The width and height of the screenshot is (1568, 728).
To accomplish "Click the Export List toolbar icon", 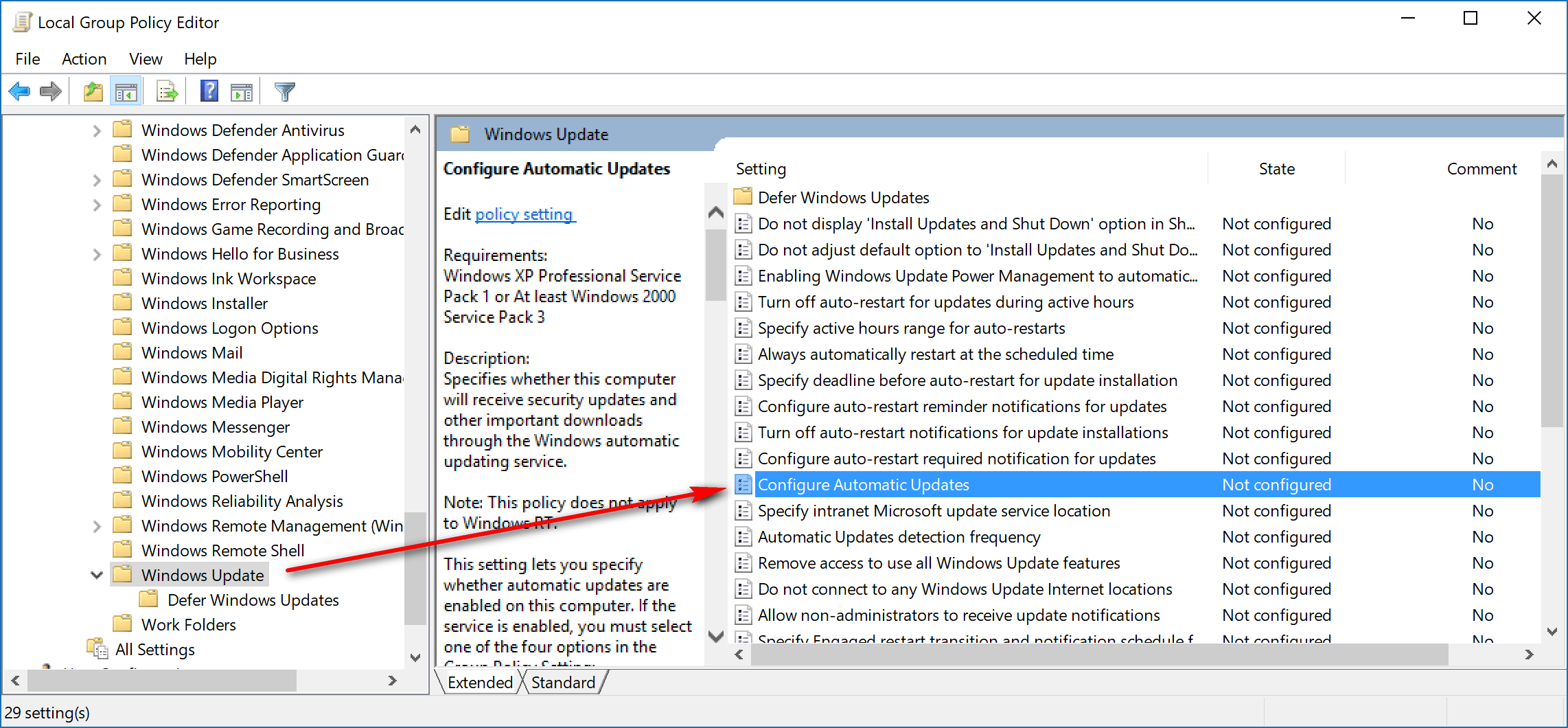I will pyautogui.click(x=167, y=91).
